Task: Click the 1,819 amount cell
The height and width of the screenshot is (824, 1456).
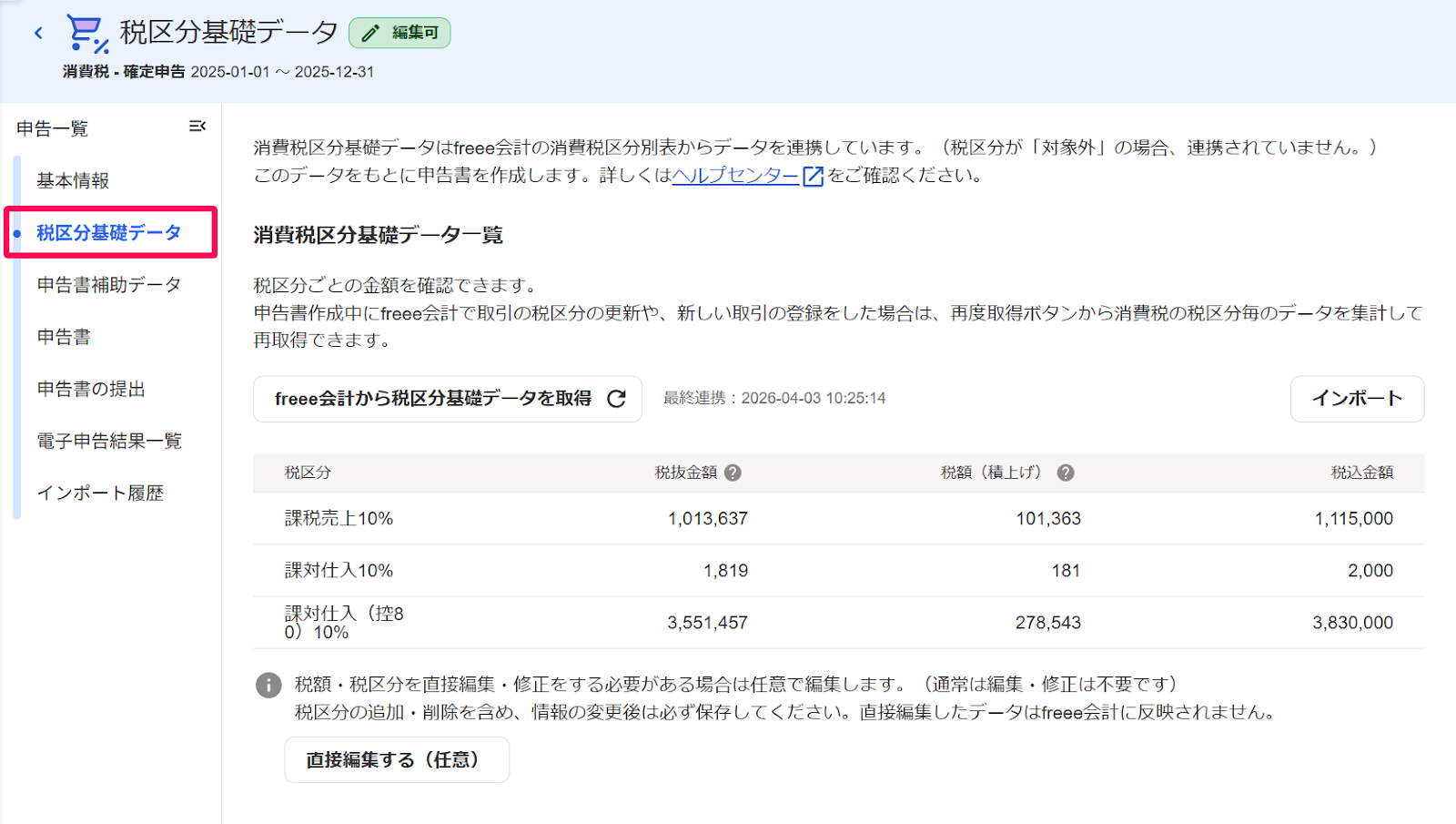Action: (725, 570)
